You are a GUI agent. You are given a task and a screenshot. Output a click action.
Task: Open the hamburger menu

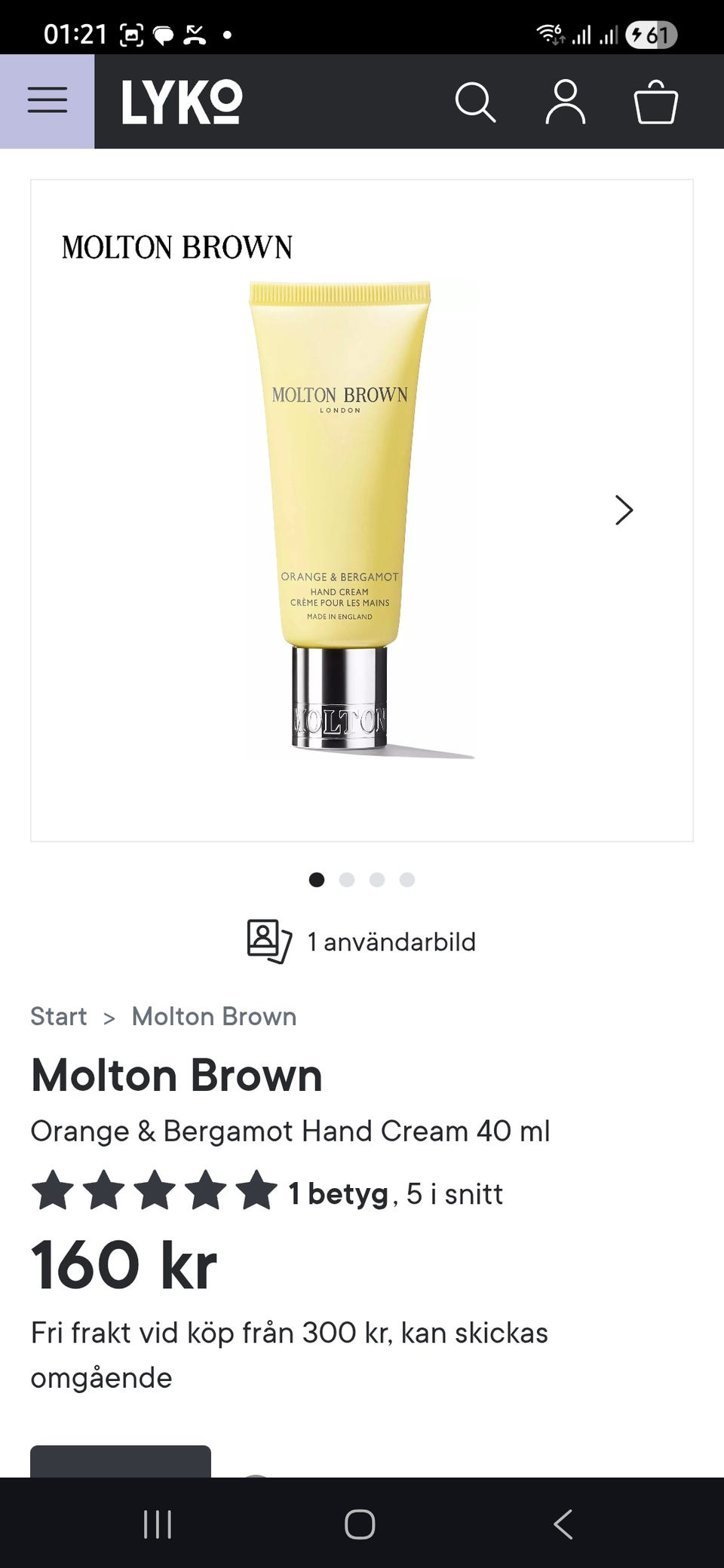[x=48, y=101]
